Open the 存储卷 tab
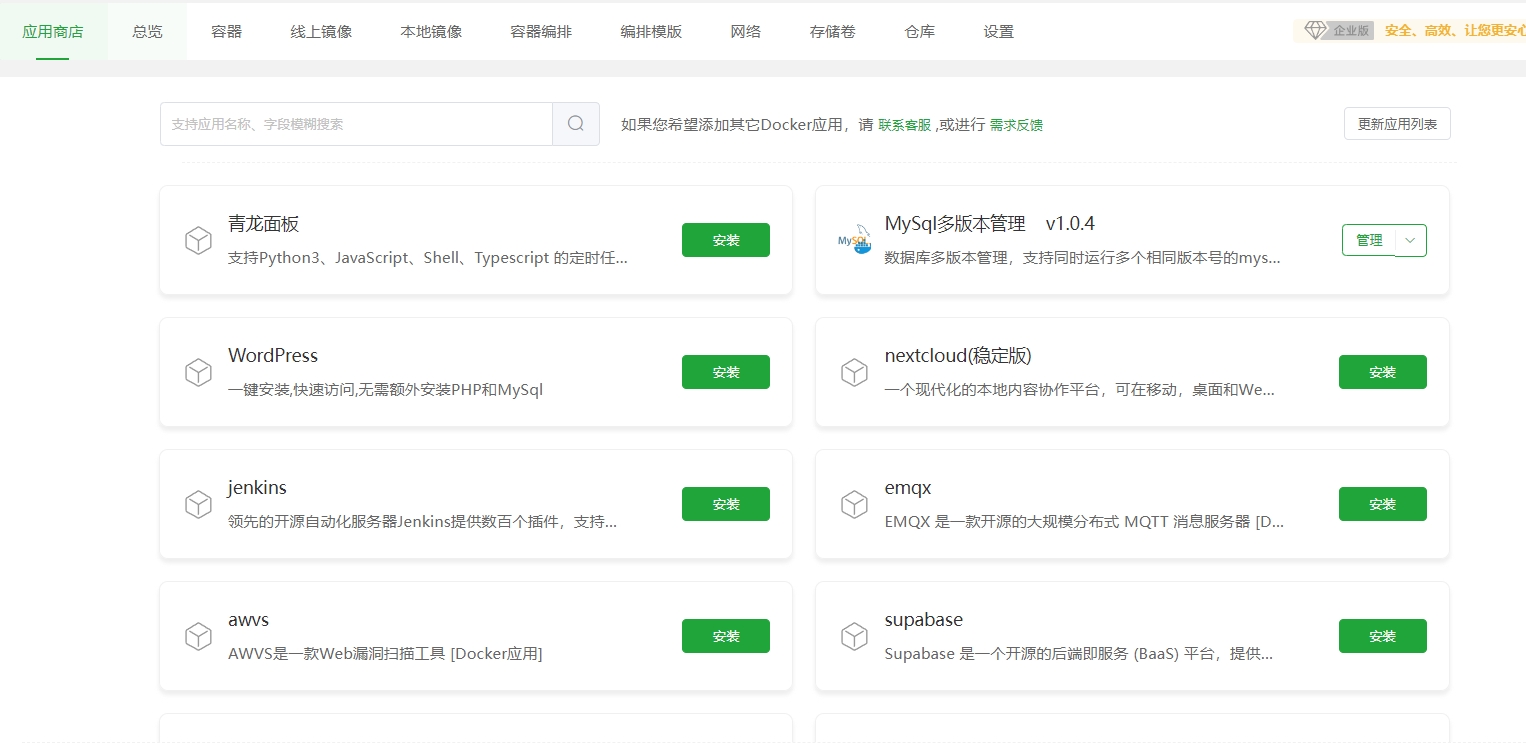The width and height of the screenshot is (1526, 743). pyautogui.click(x=833, y=31)
